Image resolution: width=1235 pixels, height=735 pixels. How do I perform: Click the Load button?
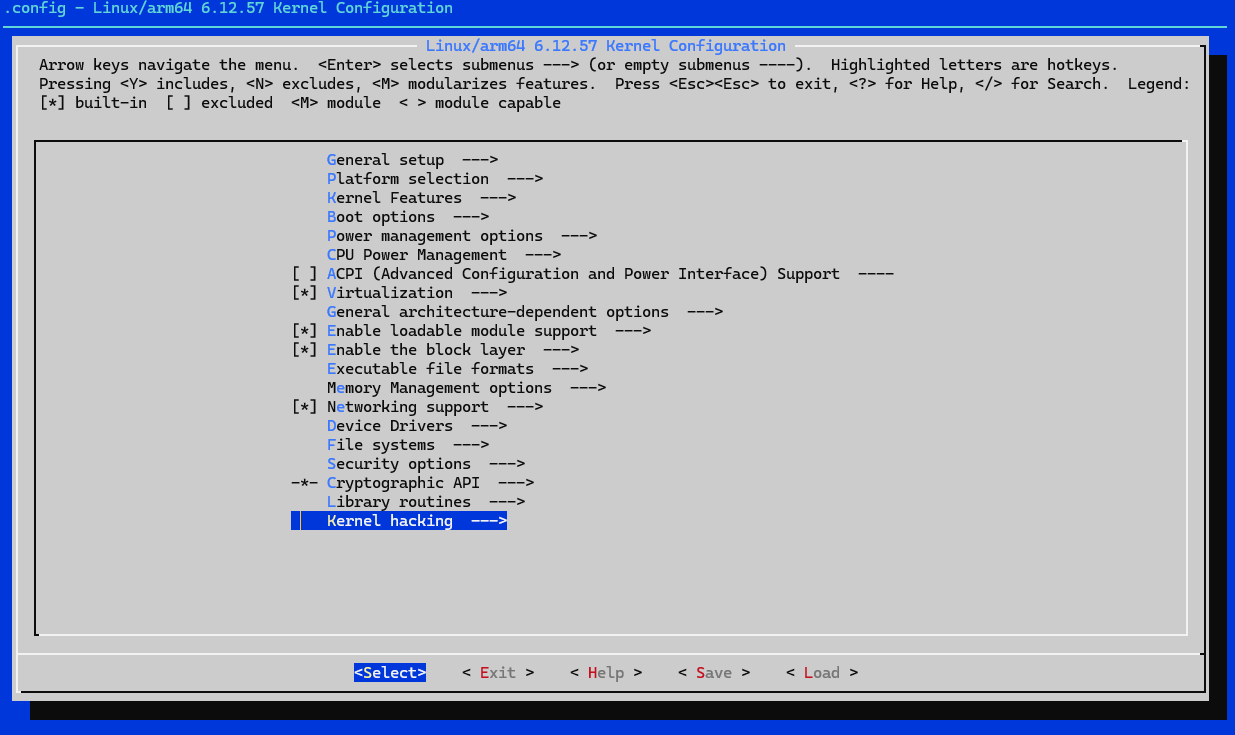tap(822, 673)
